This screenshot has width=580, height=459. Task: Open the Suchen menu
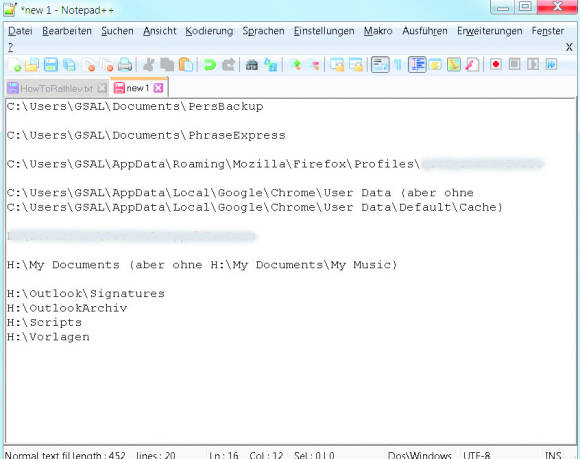coord(117,31)
